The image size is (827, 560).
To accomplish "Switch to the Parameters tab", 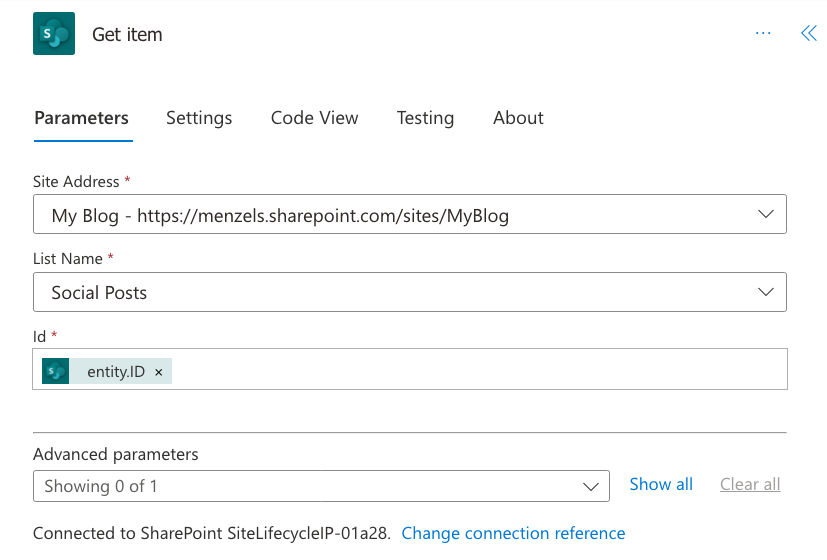I will click(x=81, y=118).
